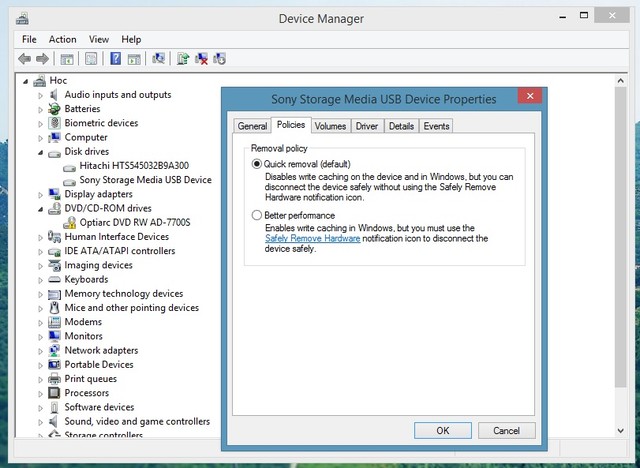This screenshot has width=640, height=468.
Task: Collapse the Disk drives category
Action: [40, 153]
